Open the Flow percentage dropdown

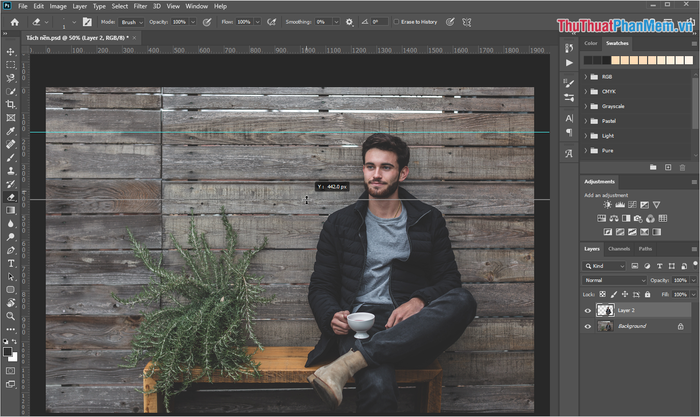[258, 22]
